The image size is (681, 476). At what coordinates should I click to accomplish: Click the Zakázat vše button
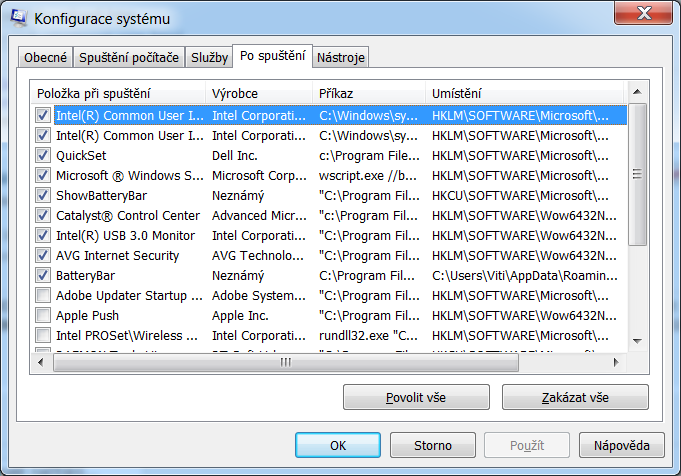(575, 397)
